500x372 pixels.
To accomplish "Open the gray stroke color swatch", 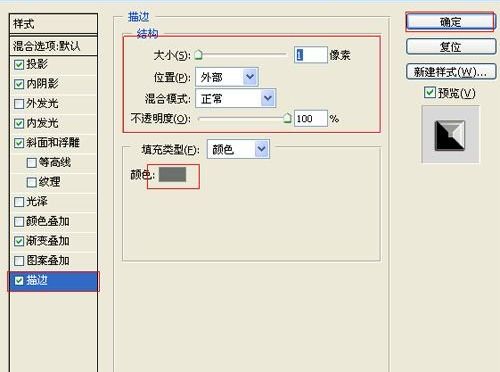I will 172,175.
